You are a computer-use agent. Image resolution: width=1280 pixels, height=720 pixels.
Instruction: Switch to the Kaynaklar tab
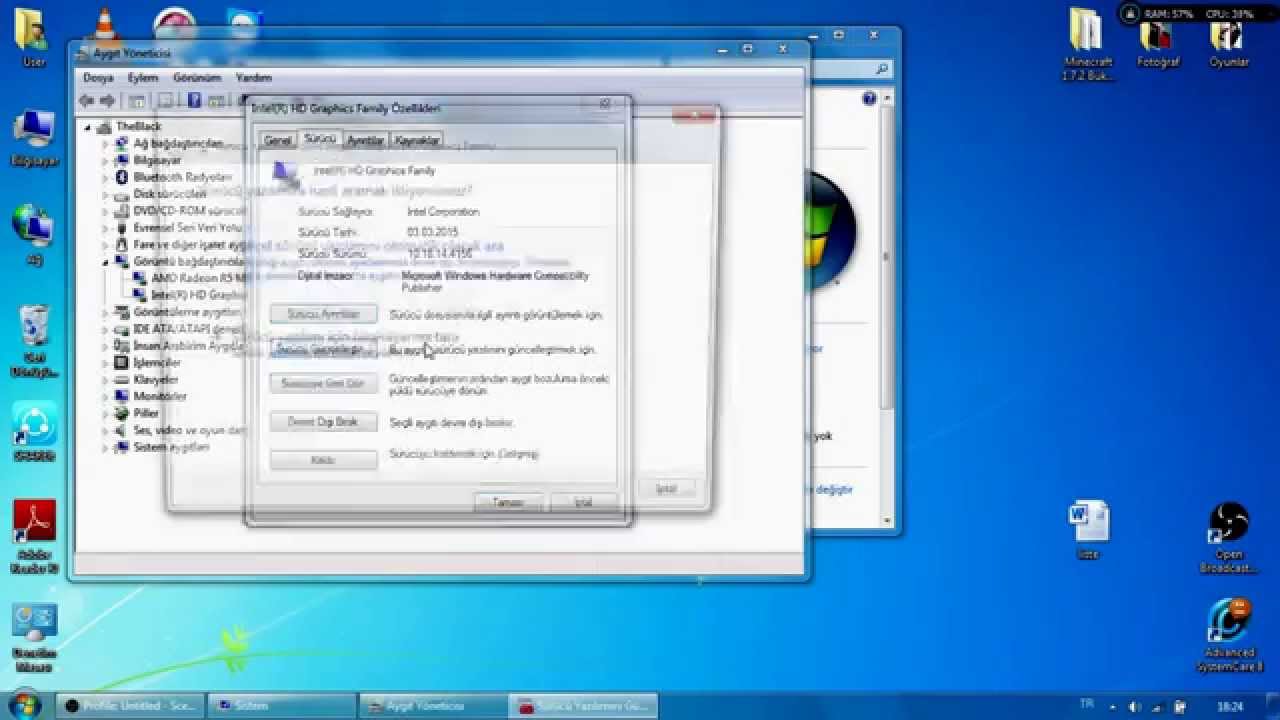click(416, 140)
